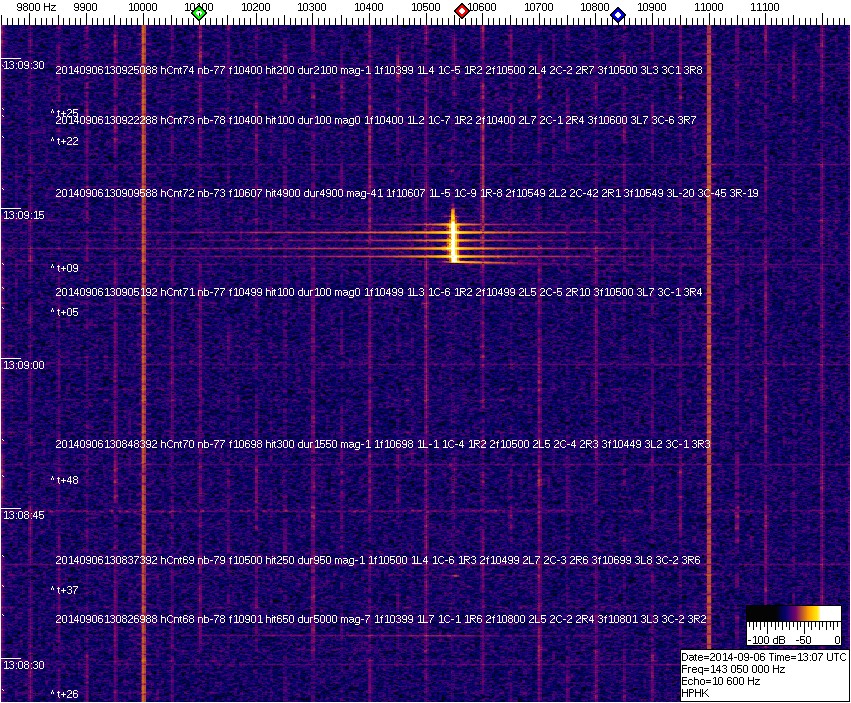Viewport: 851px width, 703px height.
Task: Click the ^t+09 time offset marker
Action: 65,268
